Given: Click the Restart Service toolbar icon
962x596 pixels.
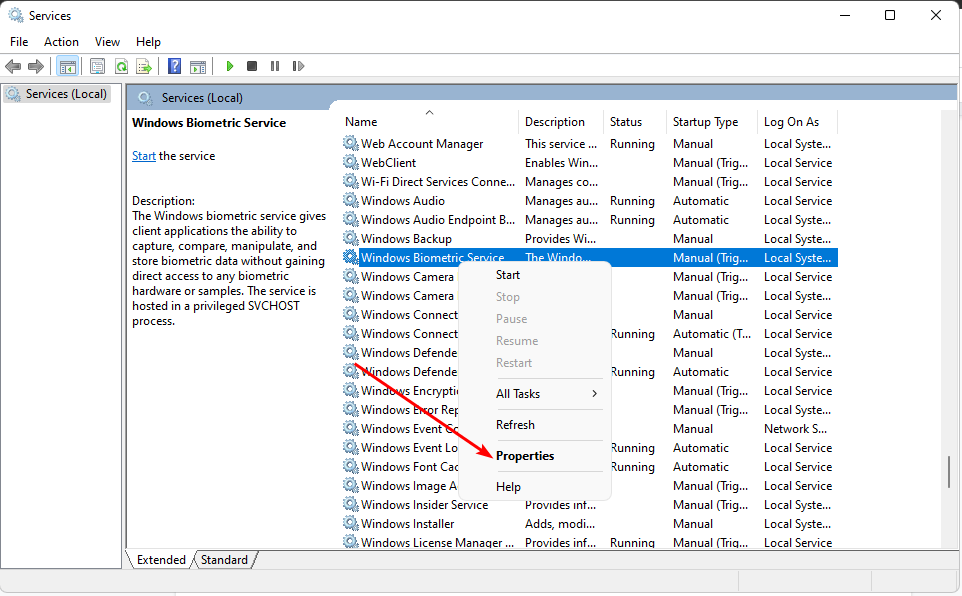Looking at the screenshot, I should pyautogui.click(x=298, y=66).
